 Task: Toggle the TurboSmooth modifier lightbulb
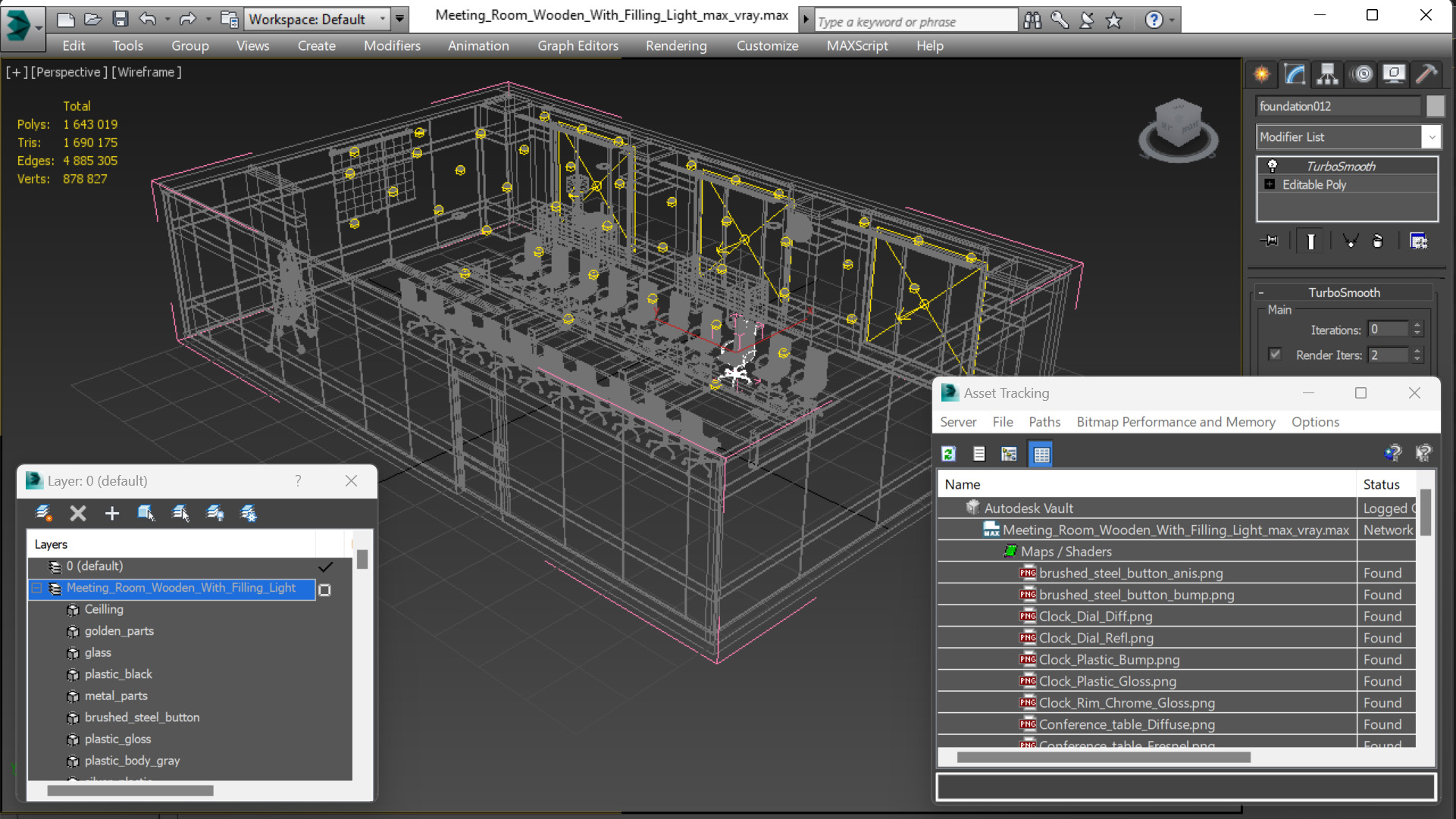pos(1272,166)
